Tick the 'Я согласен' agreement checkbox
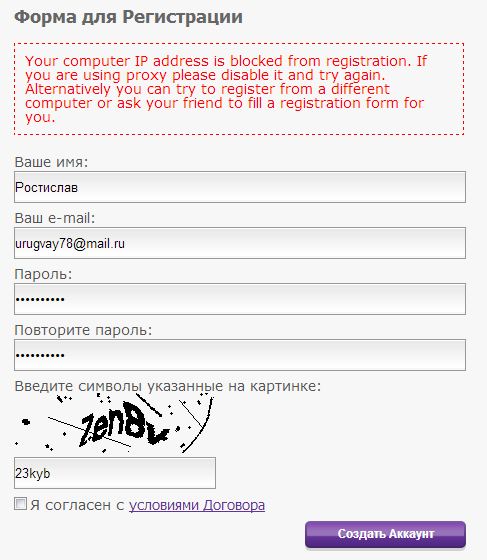Viewport: 487px width, 560px height. [20, 504]
